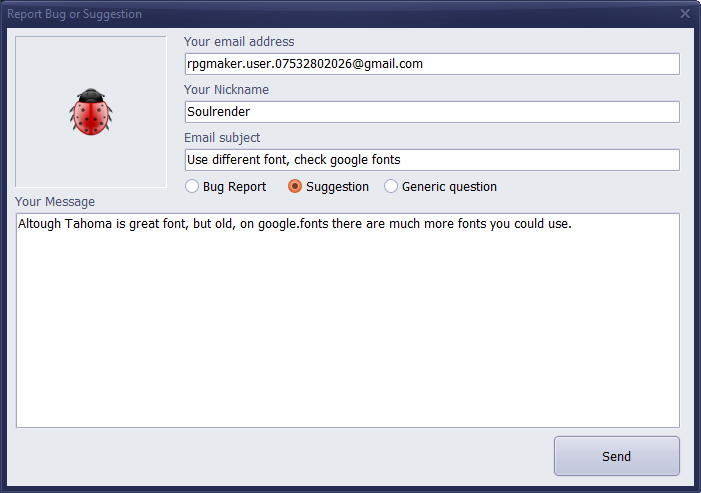
Task: Click the "Your Message" label
Action: 55,202
